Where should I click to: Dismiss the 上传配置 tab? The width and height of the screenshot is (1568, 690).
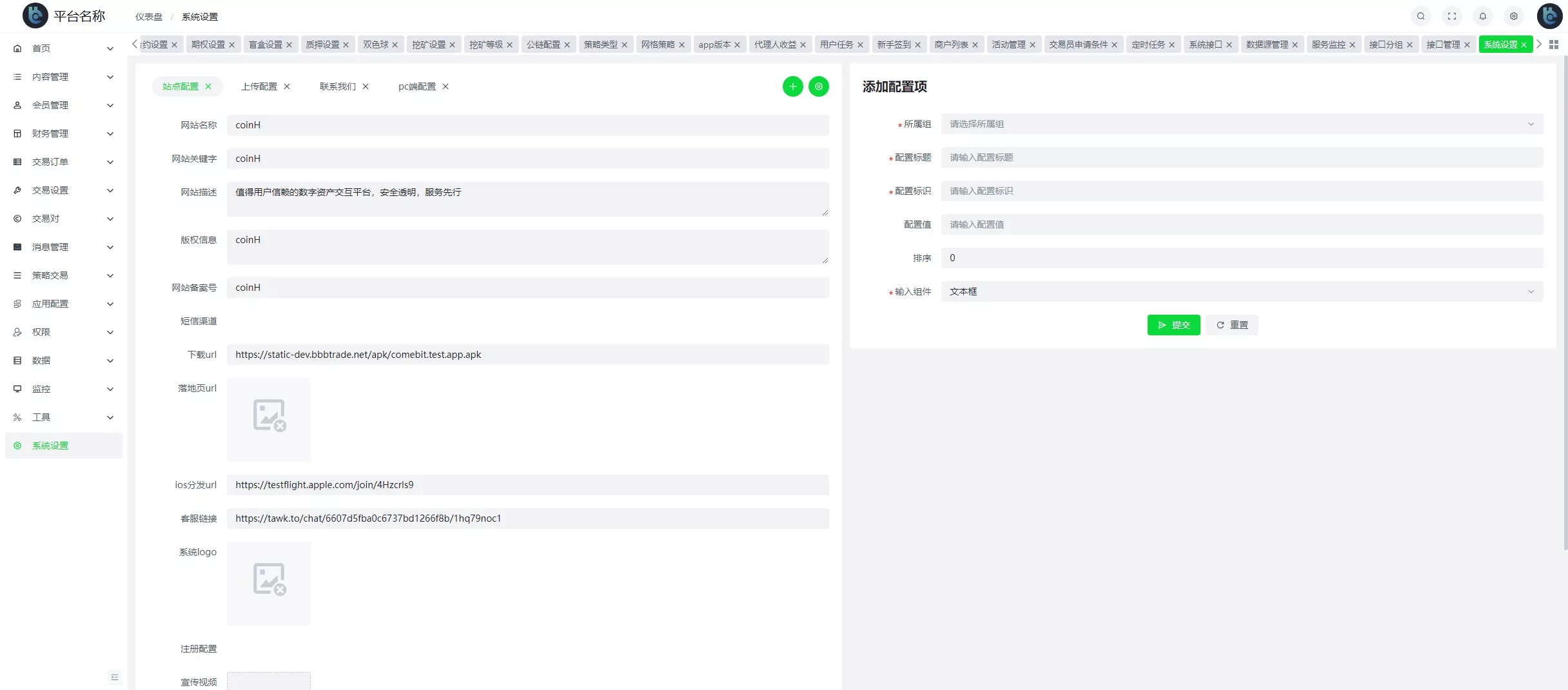(288, 86)
